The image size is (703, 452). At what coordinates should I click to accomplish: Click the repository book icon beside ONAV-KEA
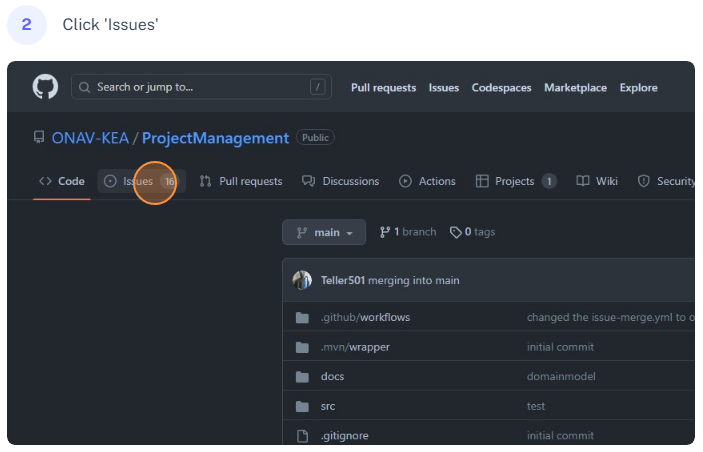[39, 137]
